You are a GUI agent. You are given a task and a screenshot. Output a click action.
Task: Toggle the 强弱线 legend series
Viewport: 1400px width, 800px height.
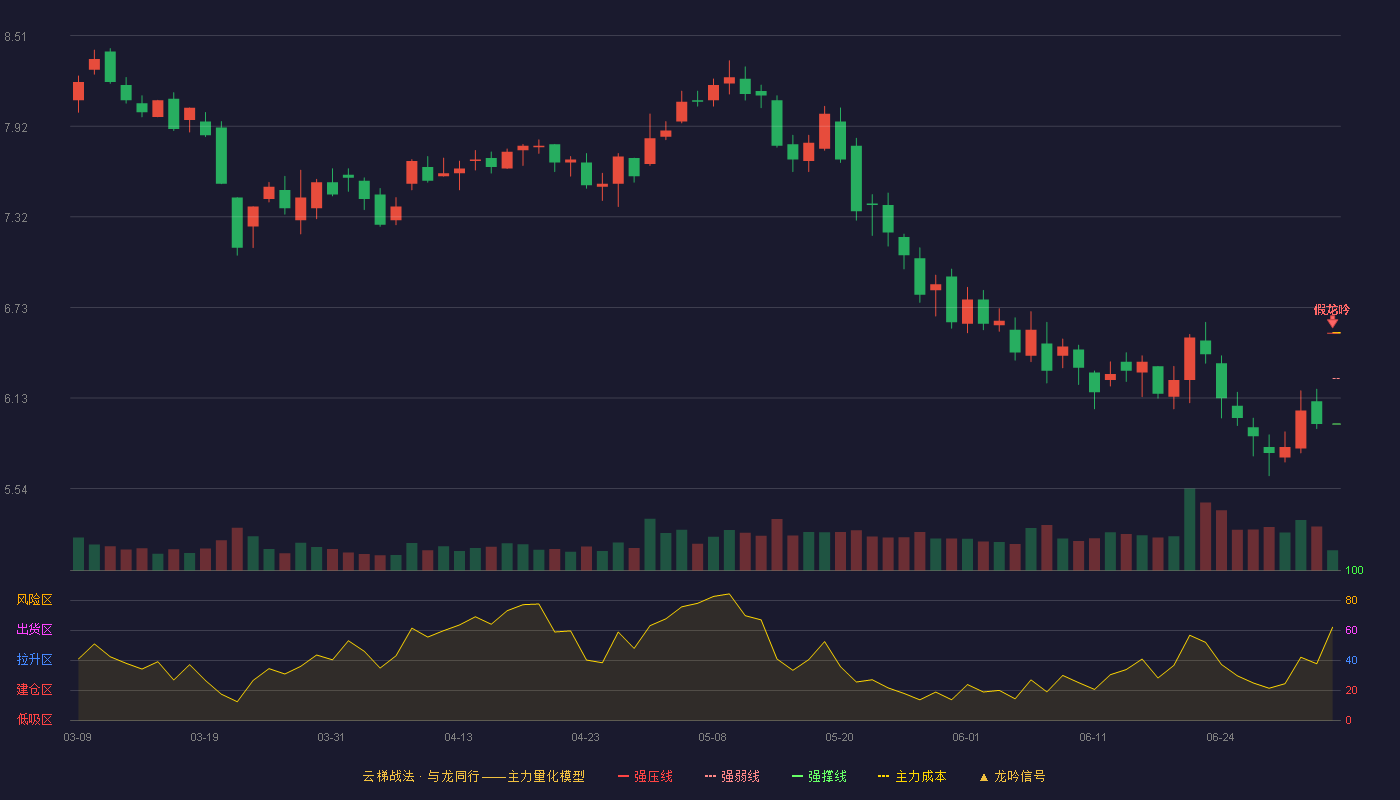tap(732, 776)
